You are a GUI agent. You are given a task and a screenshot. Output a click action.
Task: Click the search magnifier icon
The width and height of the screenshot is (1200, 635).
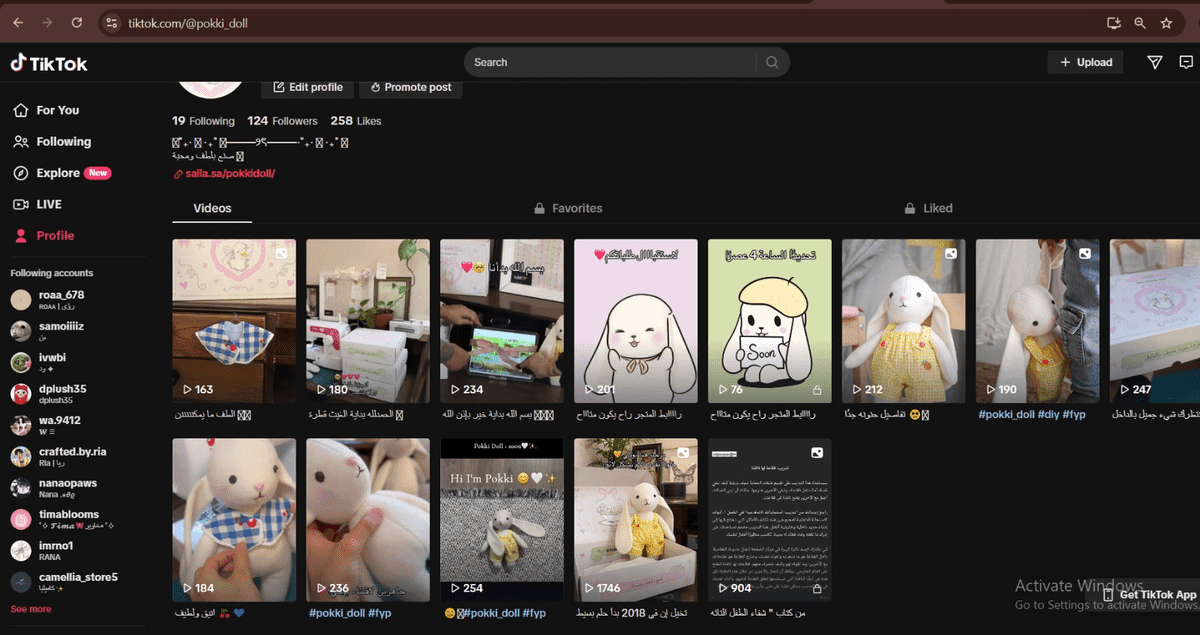click(x=771, y=62)
